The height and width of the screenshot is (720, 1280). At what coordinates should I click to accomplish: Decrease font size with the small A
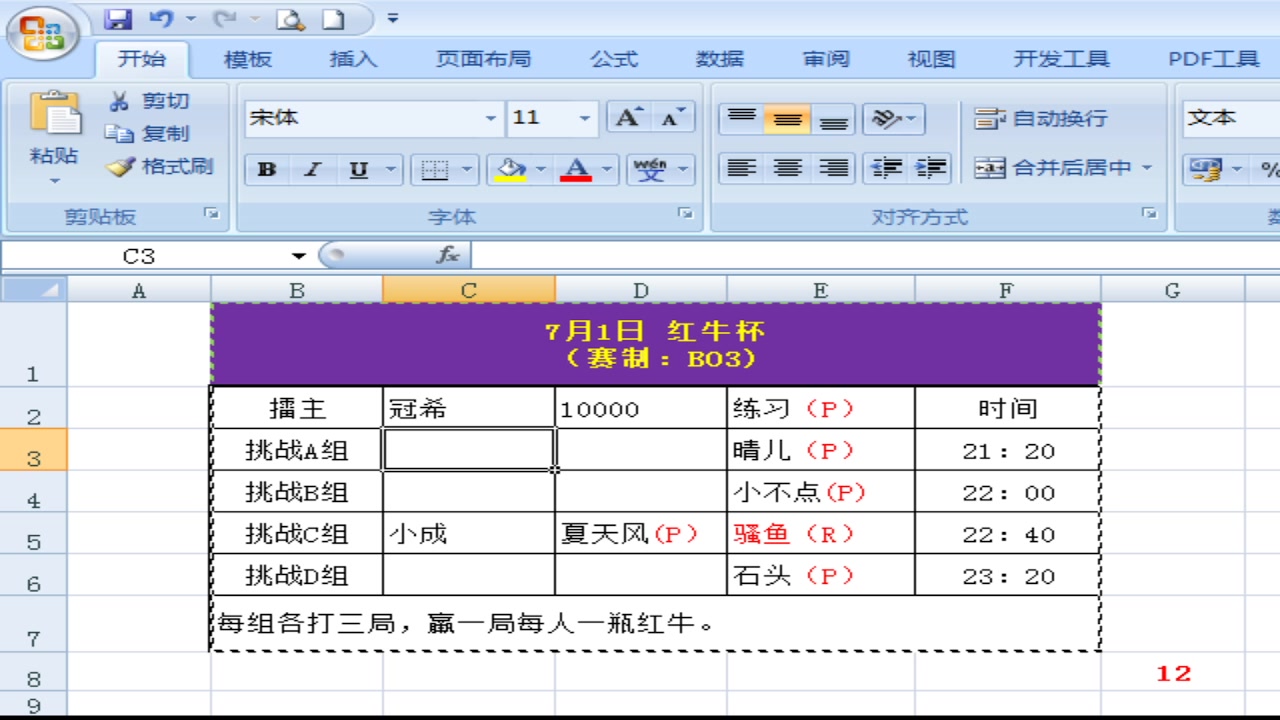tap(672, 118)
